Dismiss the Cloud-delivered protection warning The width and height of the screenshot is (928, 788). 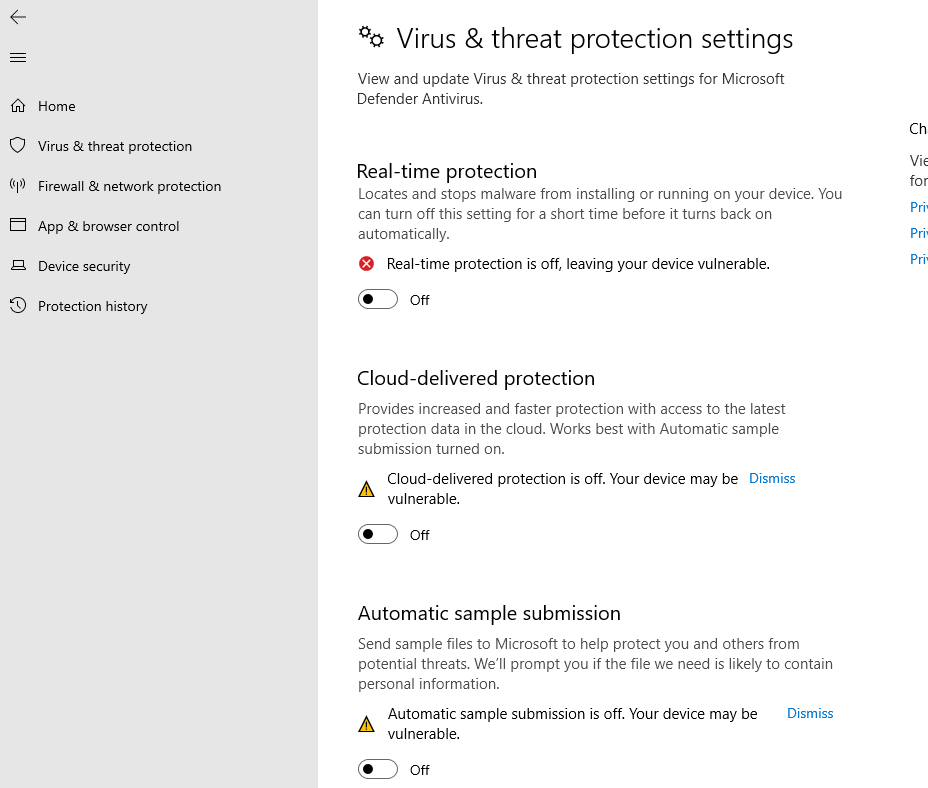[x=772, y=478]
